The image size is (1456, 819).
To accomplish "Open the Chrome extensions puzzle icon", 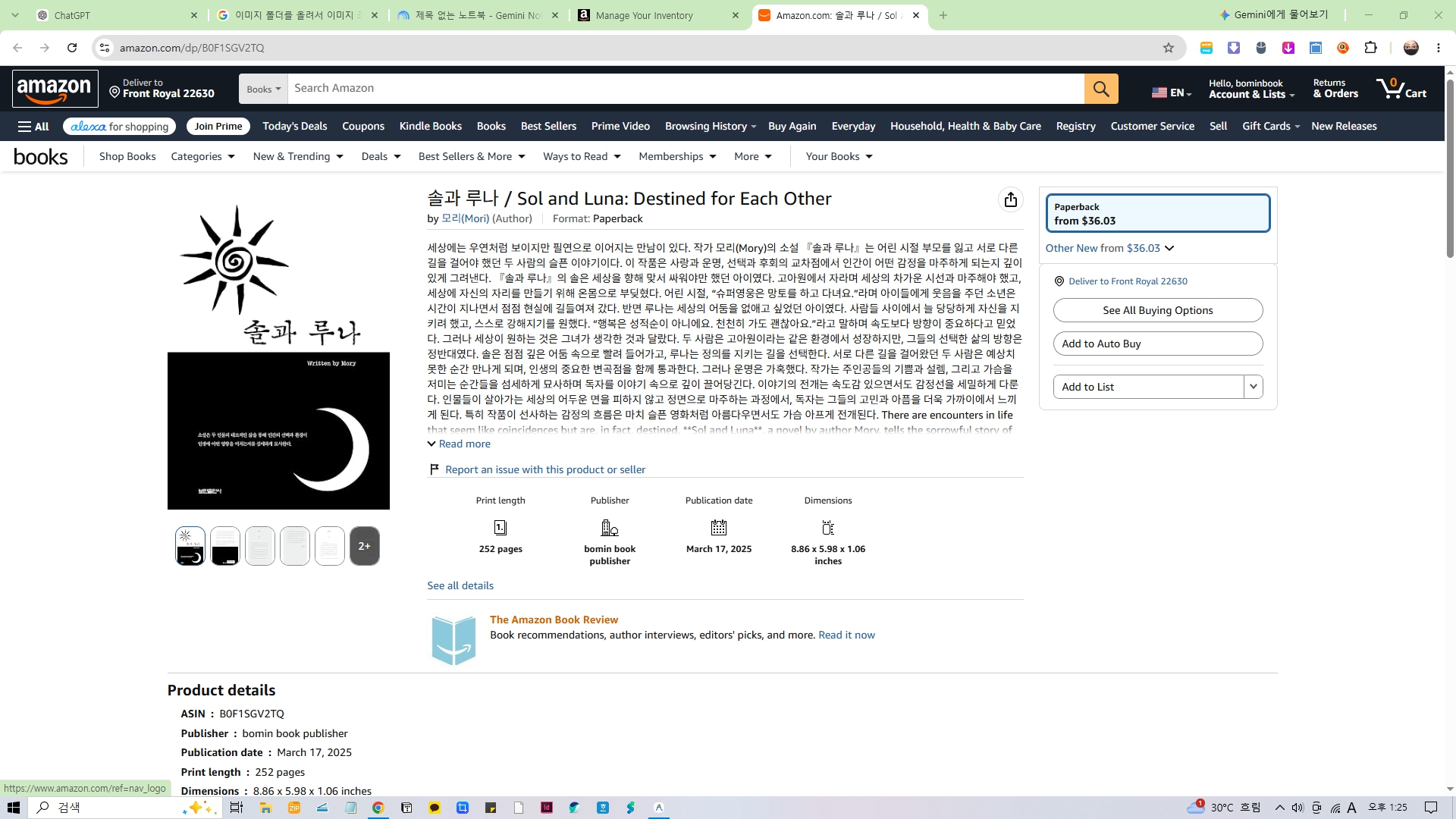I will pos(1370,48).
